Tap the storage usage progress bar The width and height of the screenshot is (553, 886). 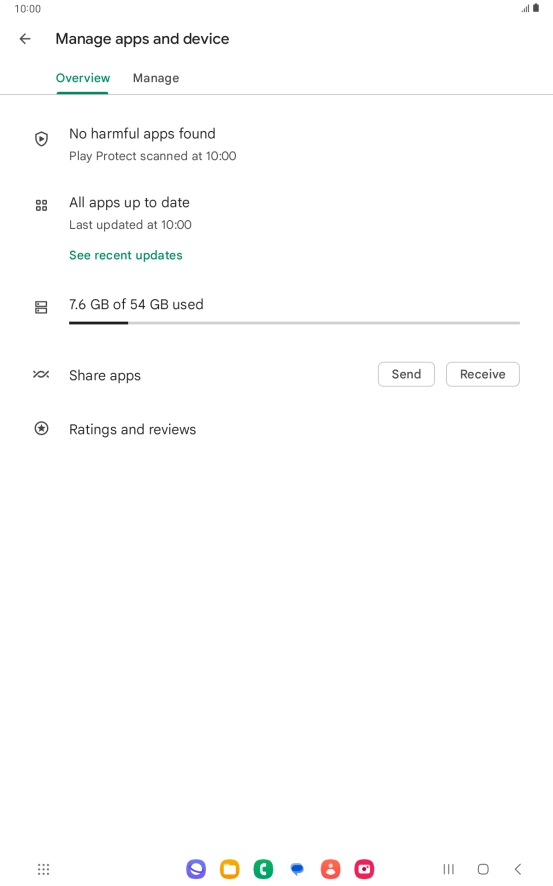pyautogui.click(x=294, y=323)
